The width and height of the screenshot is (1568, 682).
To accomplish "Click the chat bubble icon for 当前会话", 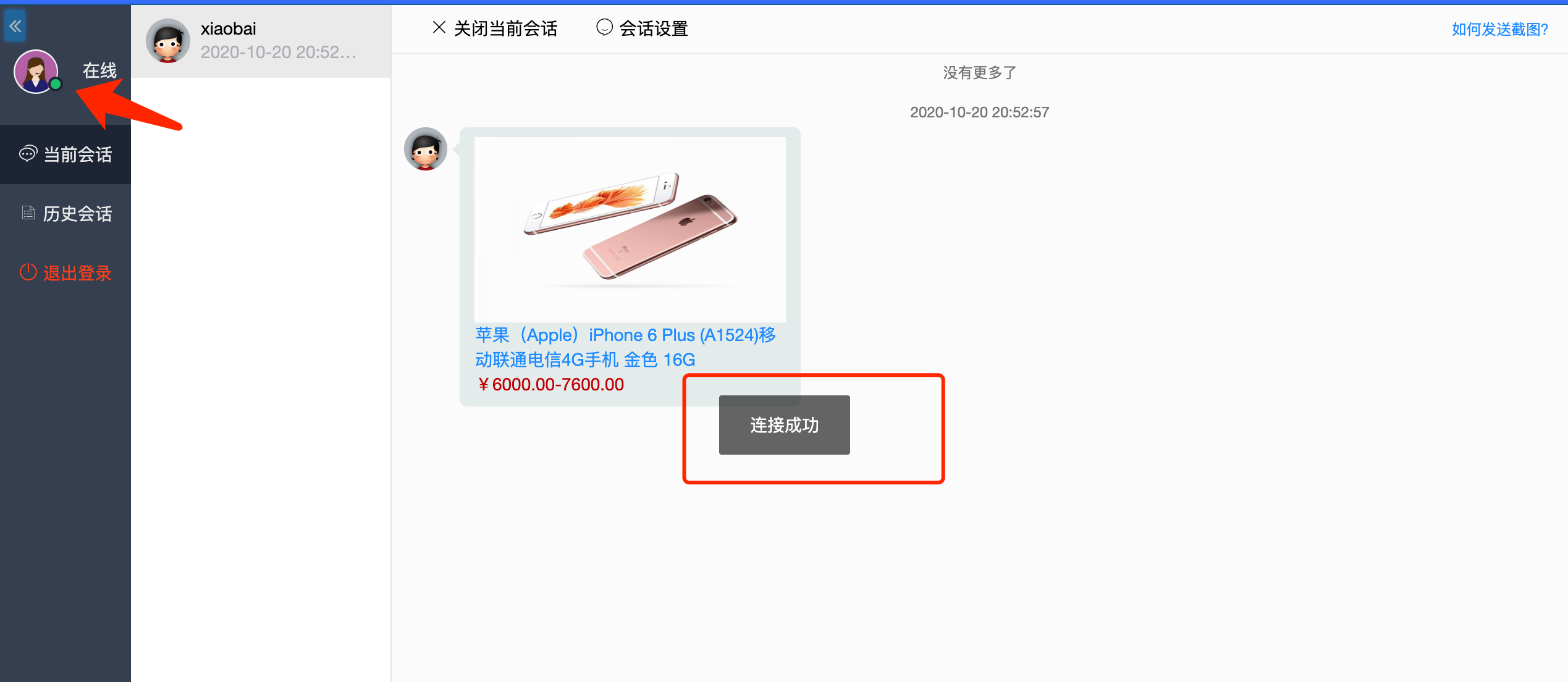I will point(28,154).
